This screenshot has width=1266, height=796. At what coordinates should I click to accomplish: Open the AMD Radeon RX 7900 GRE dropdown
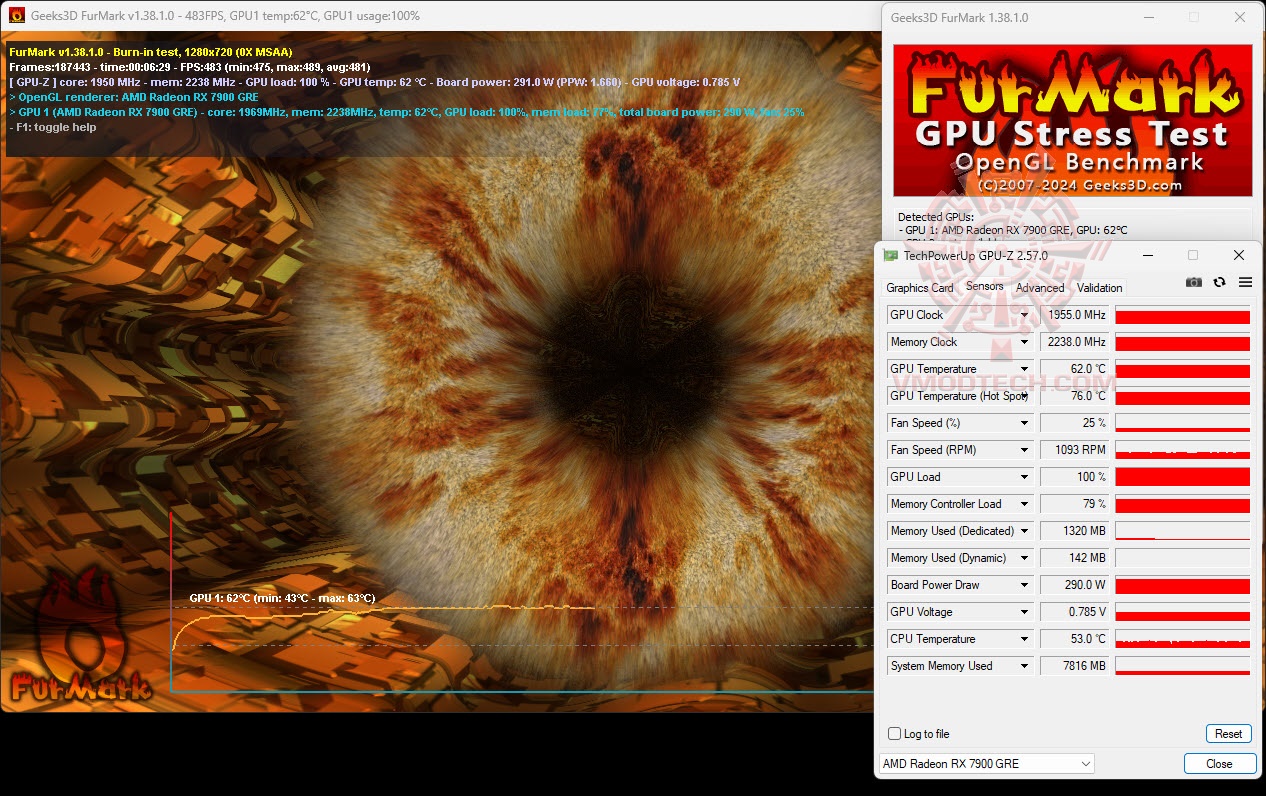tap(987, 763)
